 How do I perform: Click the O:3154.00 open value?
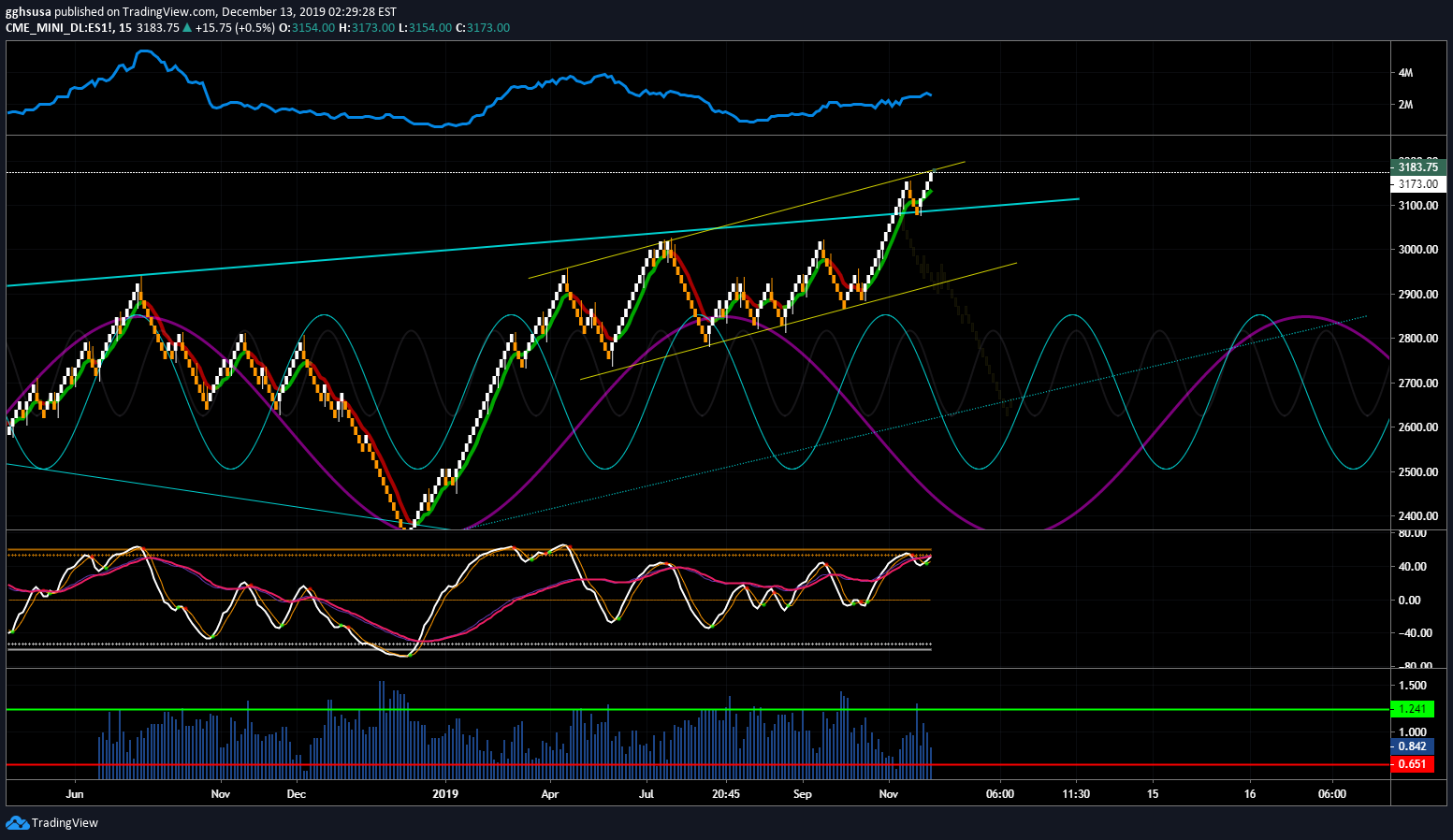[307, 28]
